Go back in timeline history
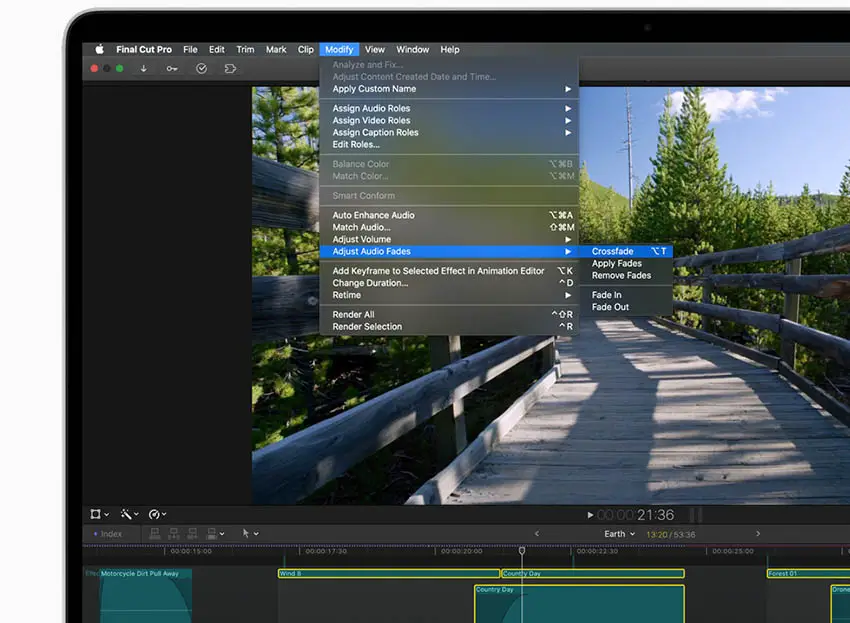 click(x=537, y=534)
